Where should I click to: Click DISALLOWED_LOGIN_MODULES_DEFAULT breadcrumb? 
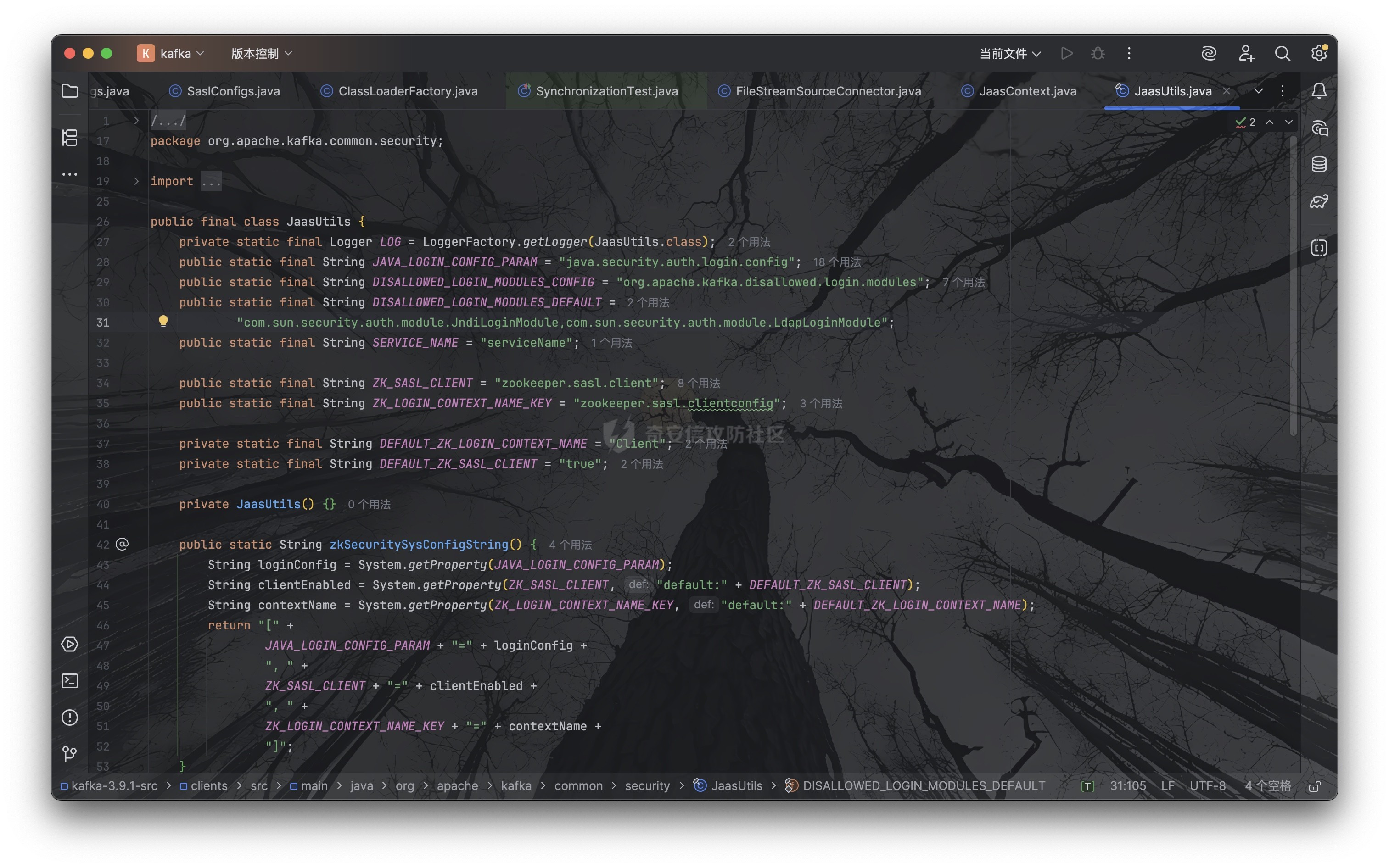coord(915,786)
